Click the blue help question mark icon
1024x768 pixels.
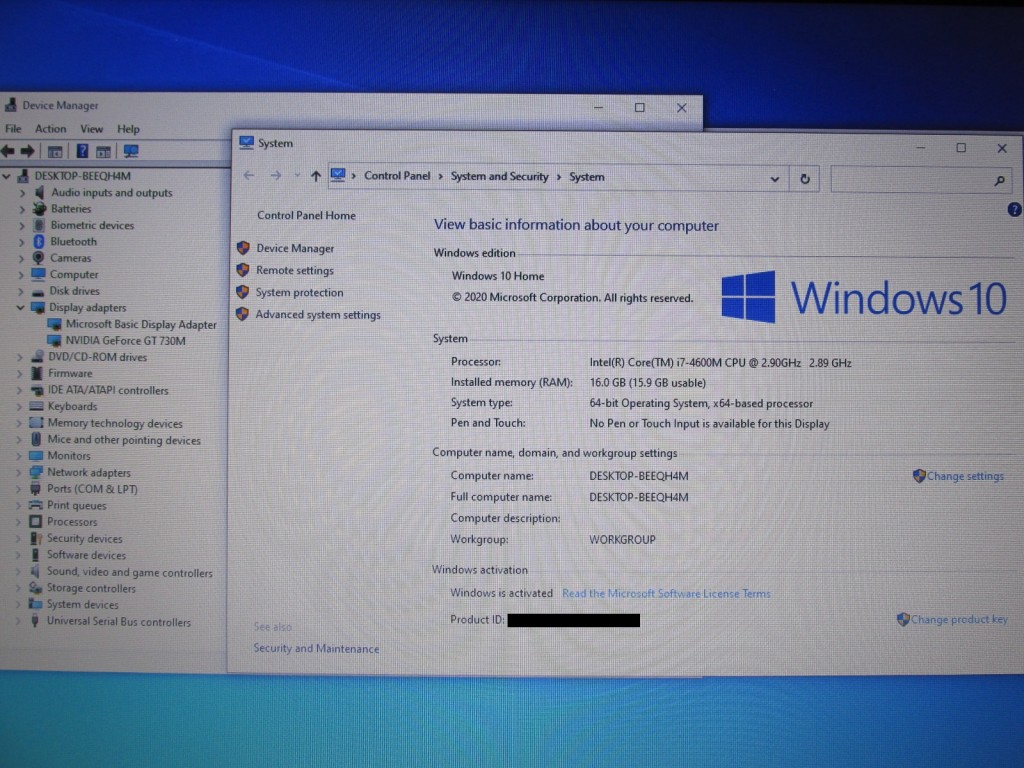coord(1014,209)
